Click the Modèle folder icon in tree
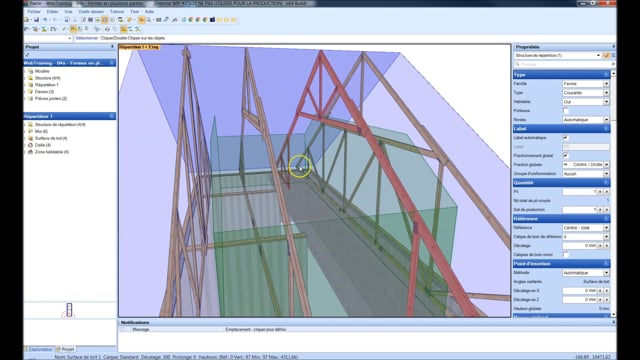The height and width of the screenshot is (360, 640). pos(31,71)
